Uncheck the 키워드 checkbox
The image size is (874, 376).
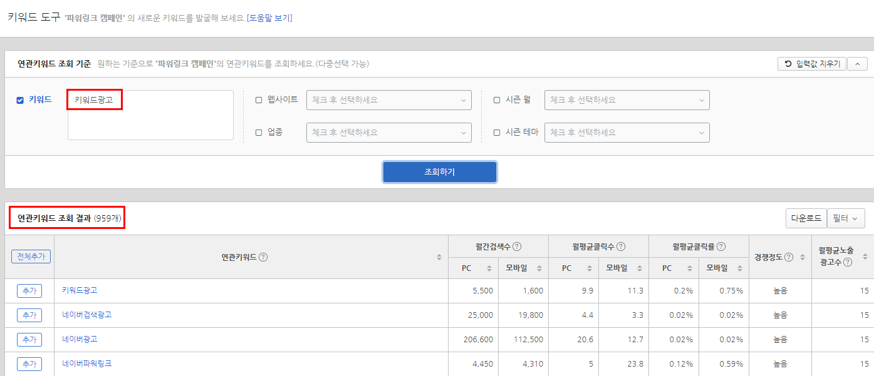[20, 100]
